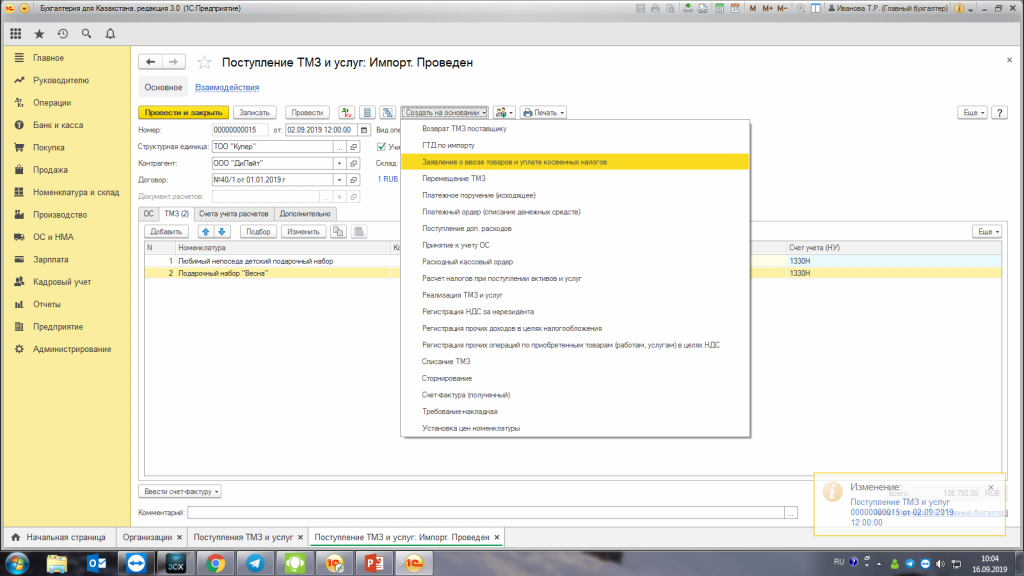Image resolution: width=1024 pixels, height=576 pixels.
Task: Expand the Печать dropdown
Action: pyautogui.click(x=543, y=112)
